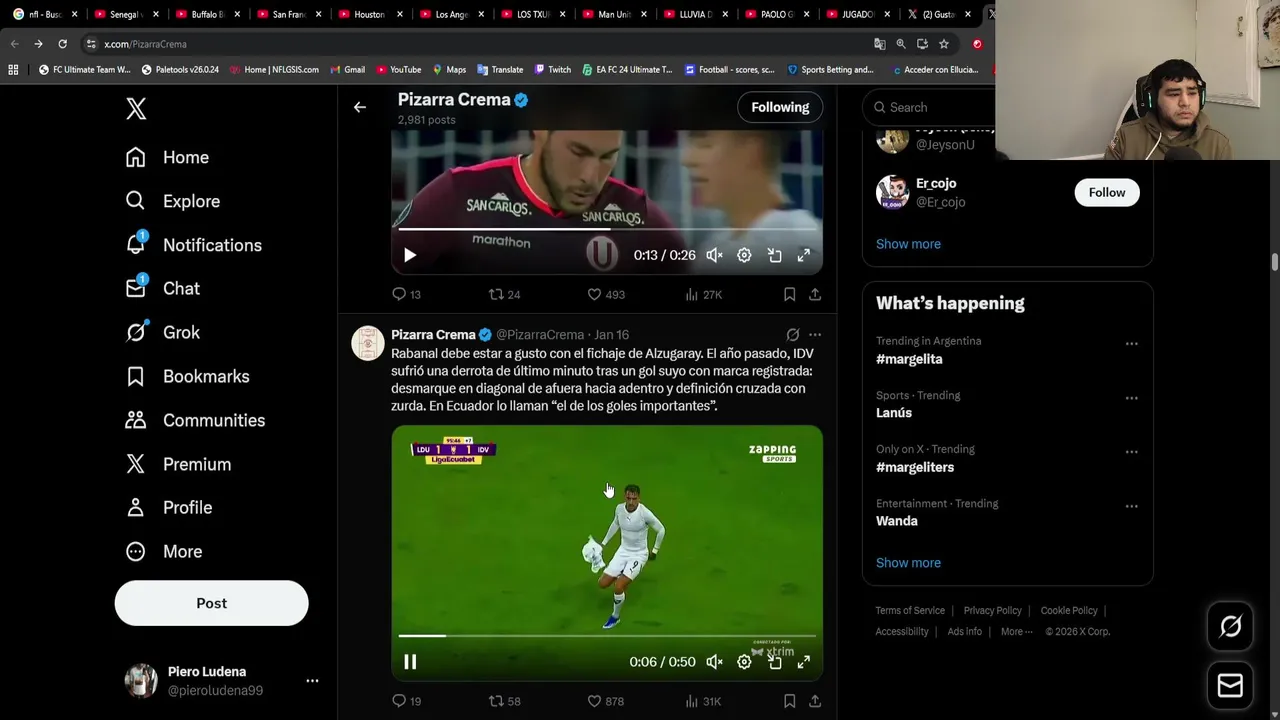Viewport: 1280px width, 720px height.
Task: Expand footer More links
Action: (1016, 631)
